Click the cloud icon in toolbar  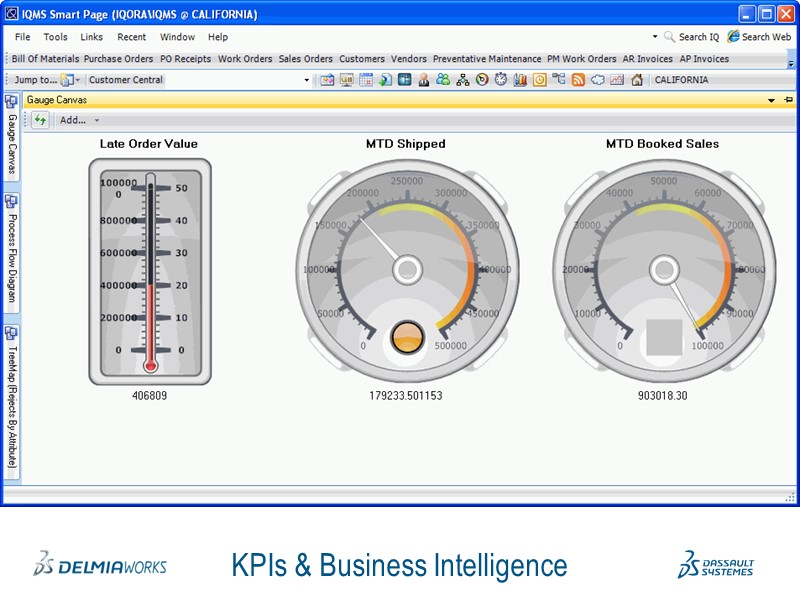pyautogui.click(x=597, y=80)
